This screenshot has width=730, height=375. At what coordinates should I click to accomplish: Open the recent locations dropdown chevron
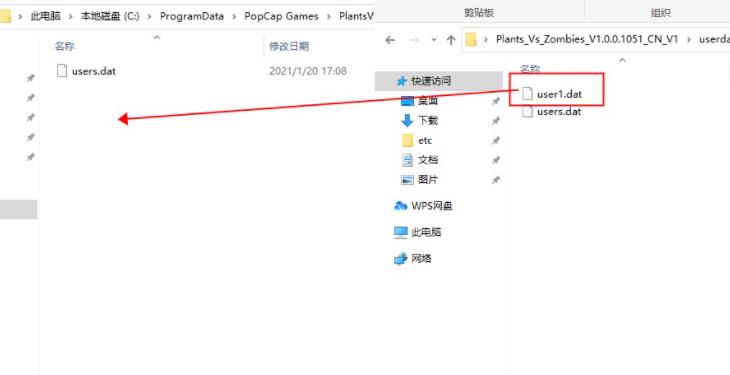pyautogui.click(x=434, y=40)
